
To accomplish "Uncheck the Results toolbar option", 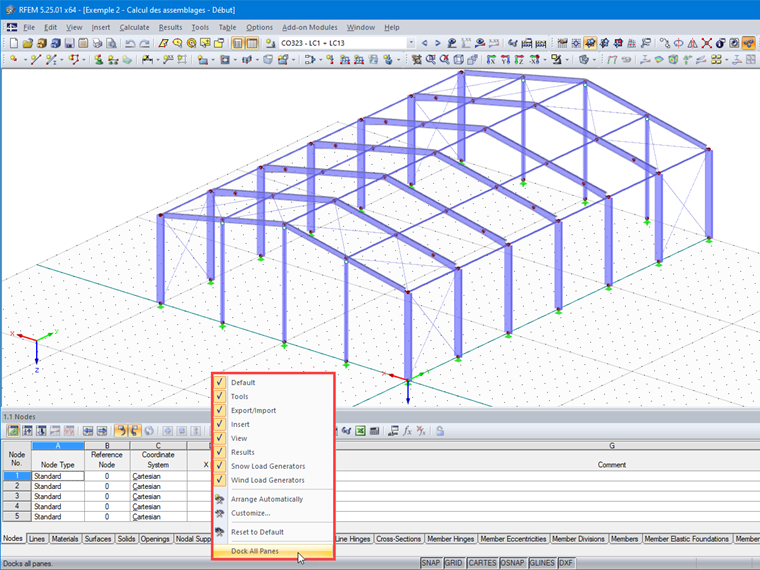I will pos(220,452).
